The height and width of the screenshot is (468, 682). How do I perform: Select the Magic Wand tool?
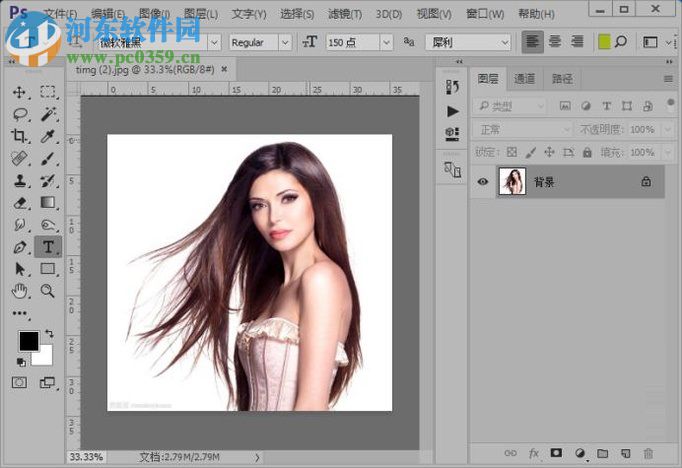click(48, 114)
